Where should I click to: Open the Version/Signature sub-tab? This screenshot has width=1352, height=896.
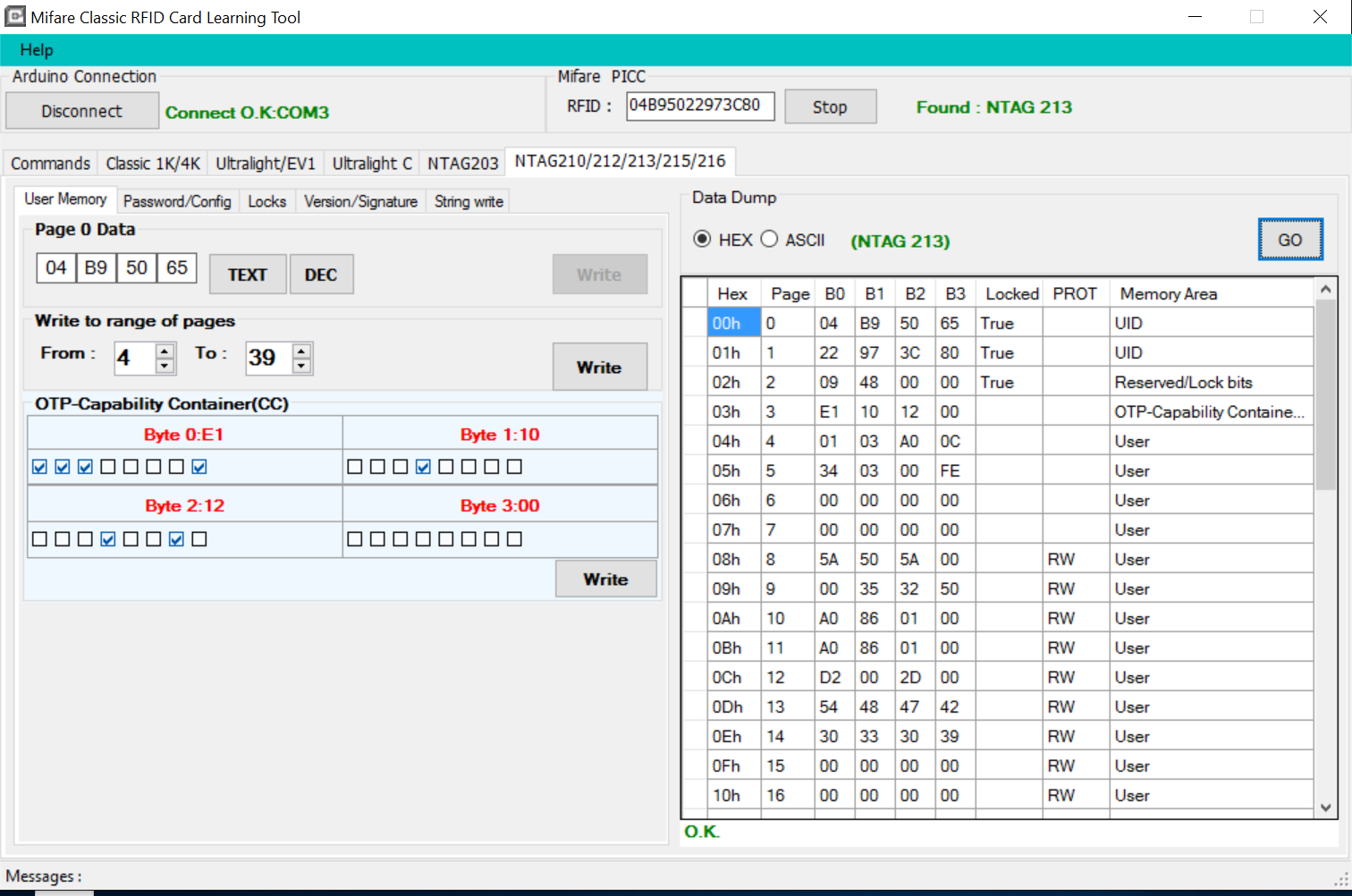point(360,201)
